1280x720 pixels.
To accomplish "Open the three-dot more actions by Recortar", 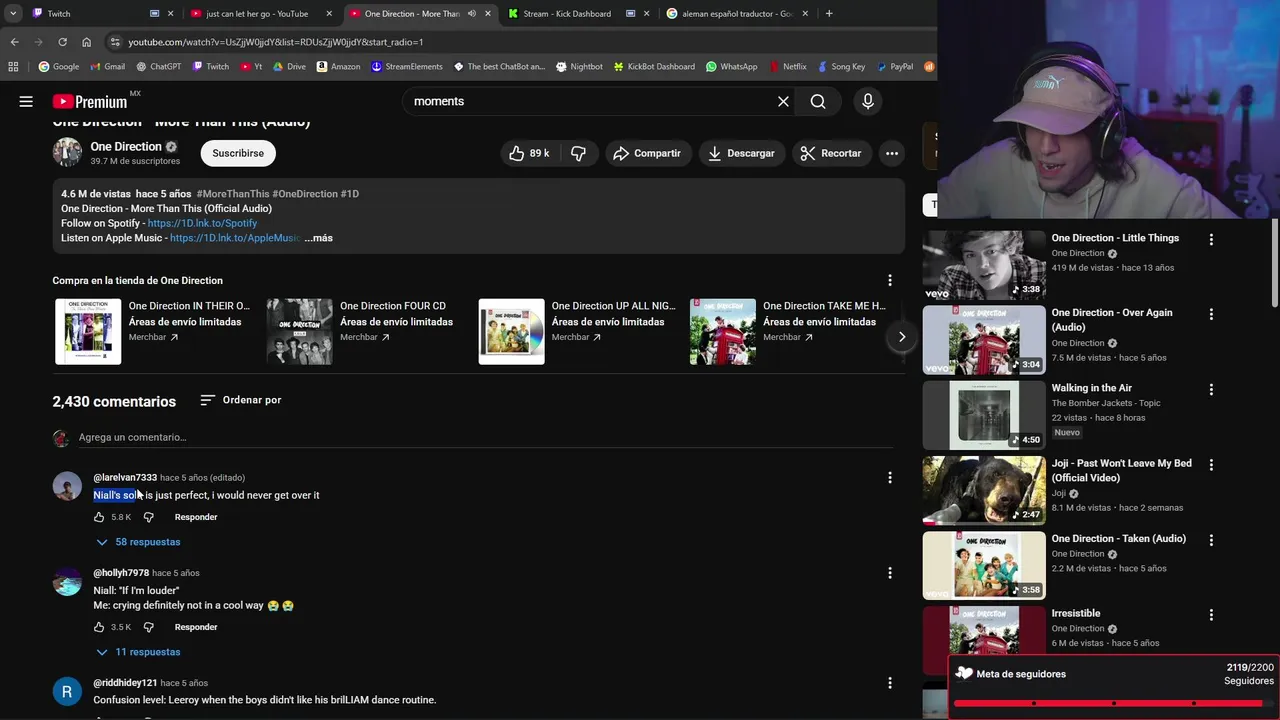I will pyautogui.click(x=891, y=153).
